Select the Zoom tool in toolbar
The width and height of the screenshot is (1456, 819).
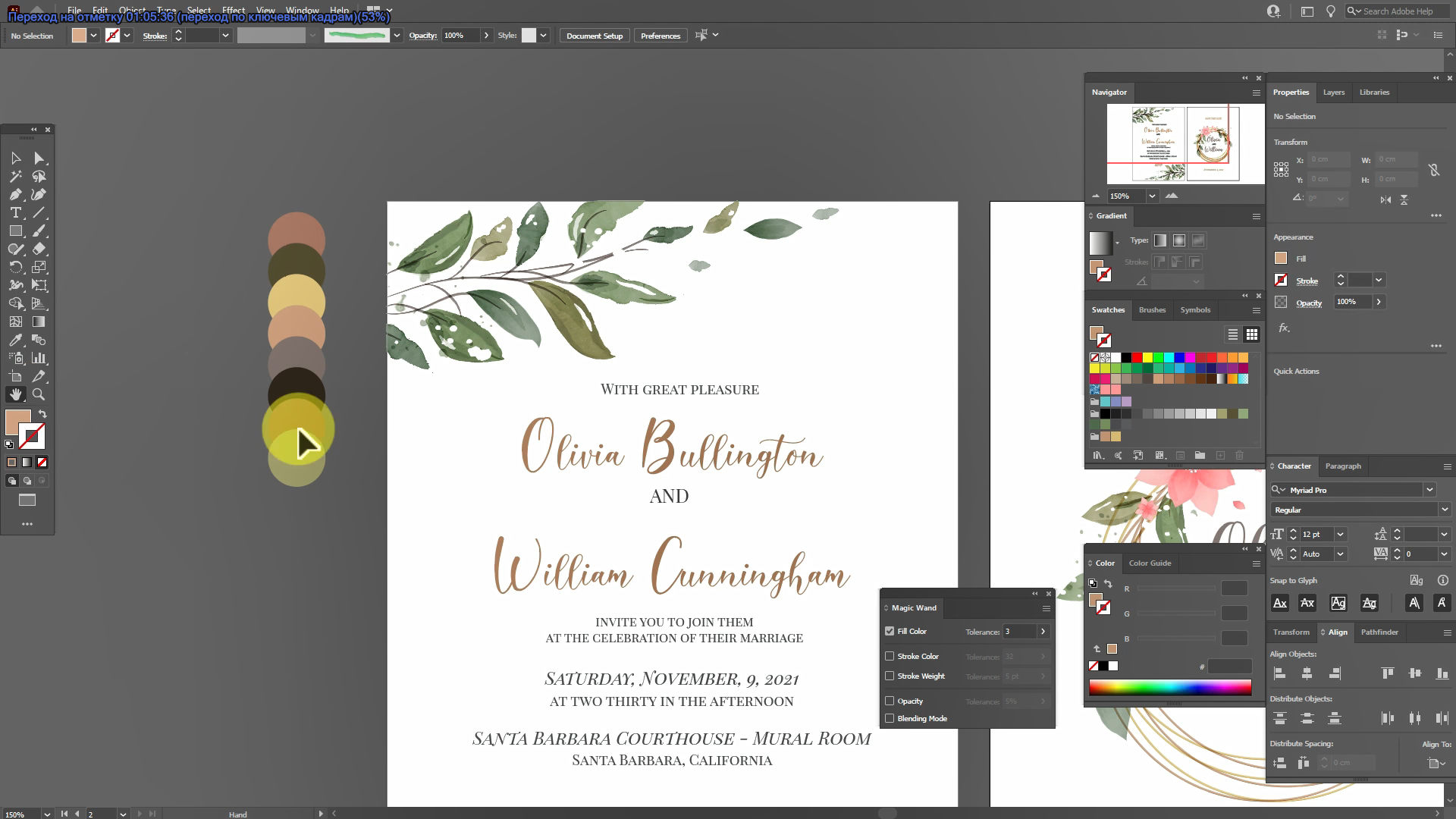pyautogui.click(x=39, y=394)
